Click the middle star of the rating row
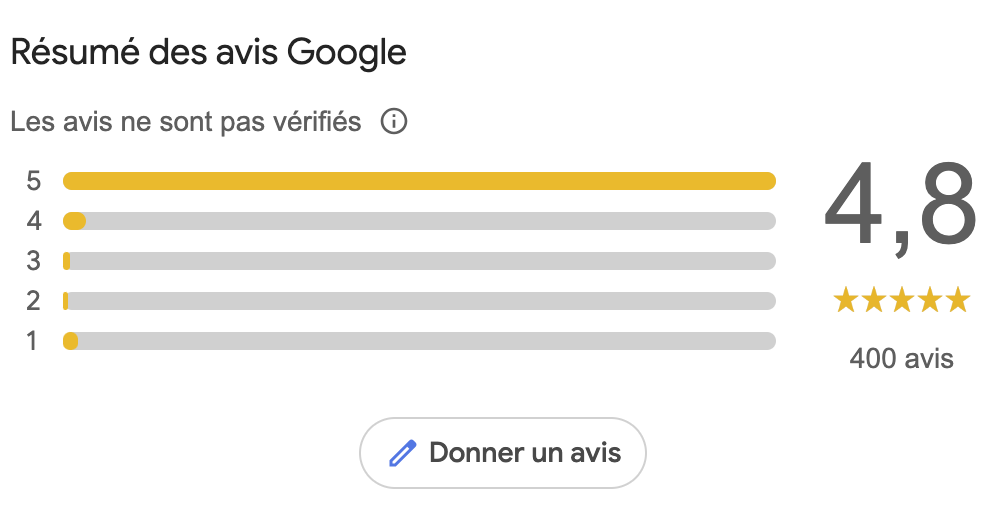 pyautogui.click(x=902, y=299)
